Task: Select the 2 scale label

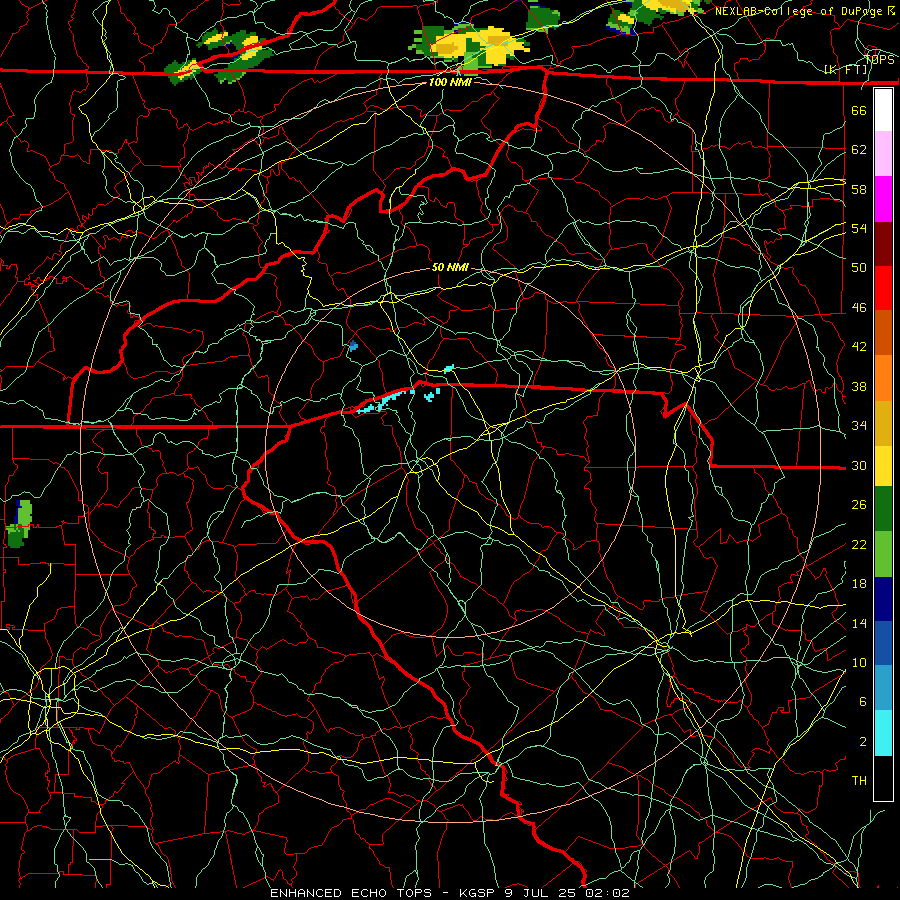Action: tap(862, 742)
